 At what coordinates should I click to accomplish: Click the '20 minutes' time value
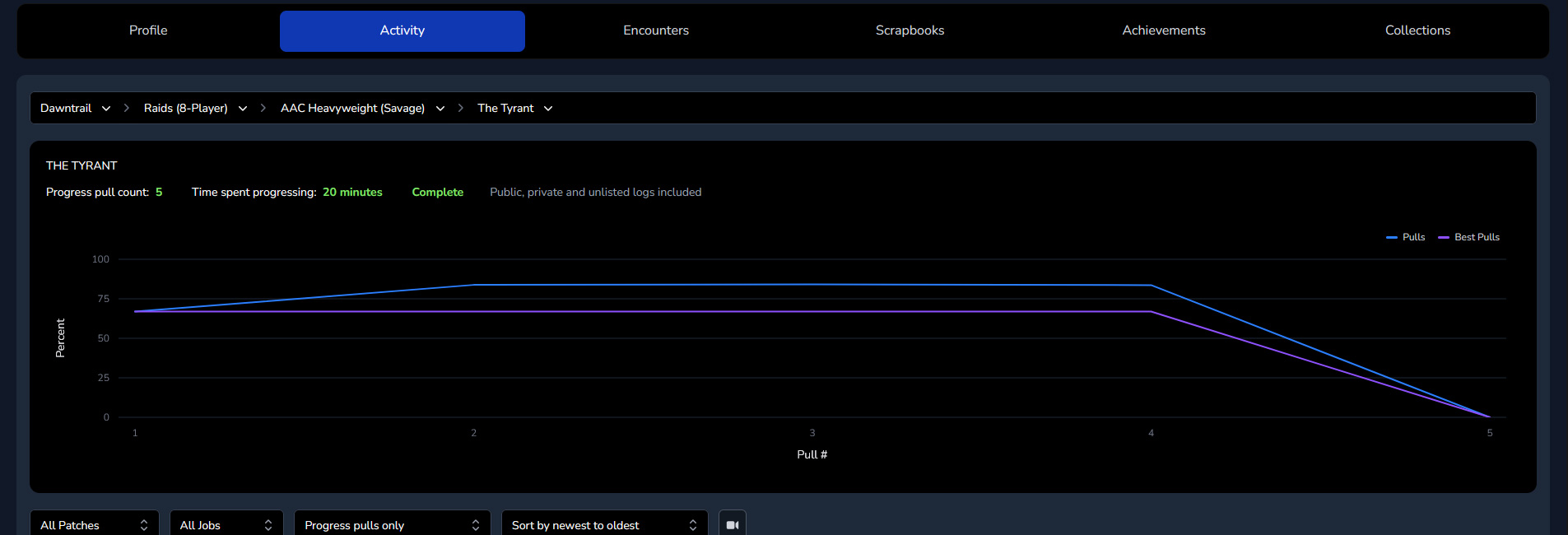[352, 192]
